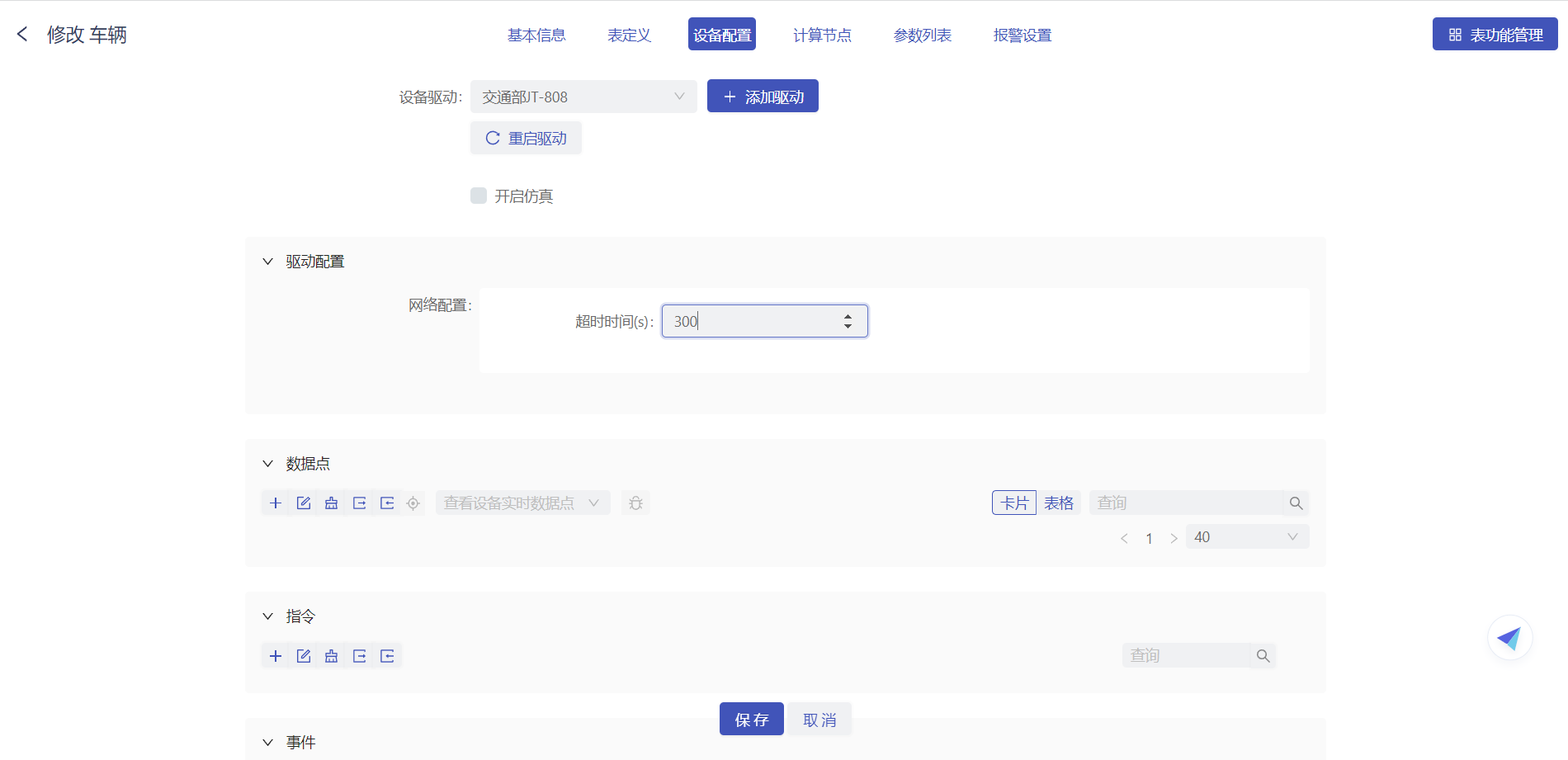This screenshot has width=1568, height=760.
Task: Click the clear (broom) icon in 数据点 toolbar
Action: pyautogui.click(x=331, y=503)
